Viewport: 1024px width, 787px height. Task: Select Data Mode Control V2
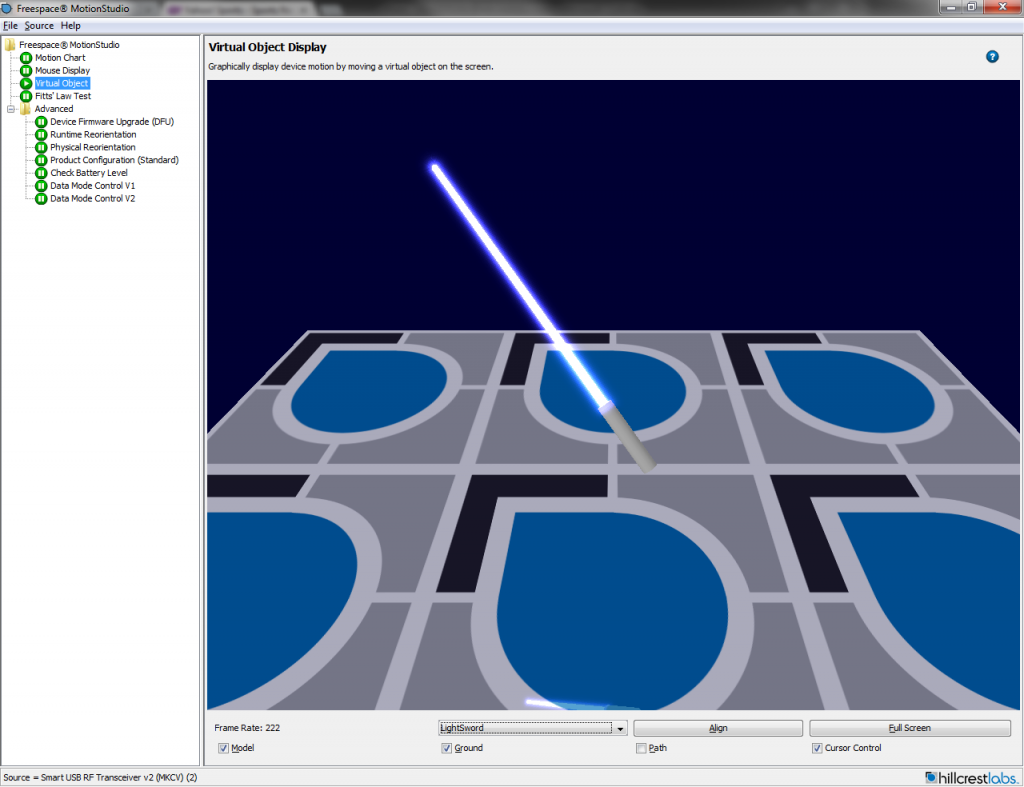point(93,199)
